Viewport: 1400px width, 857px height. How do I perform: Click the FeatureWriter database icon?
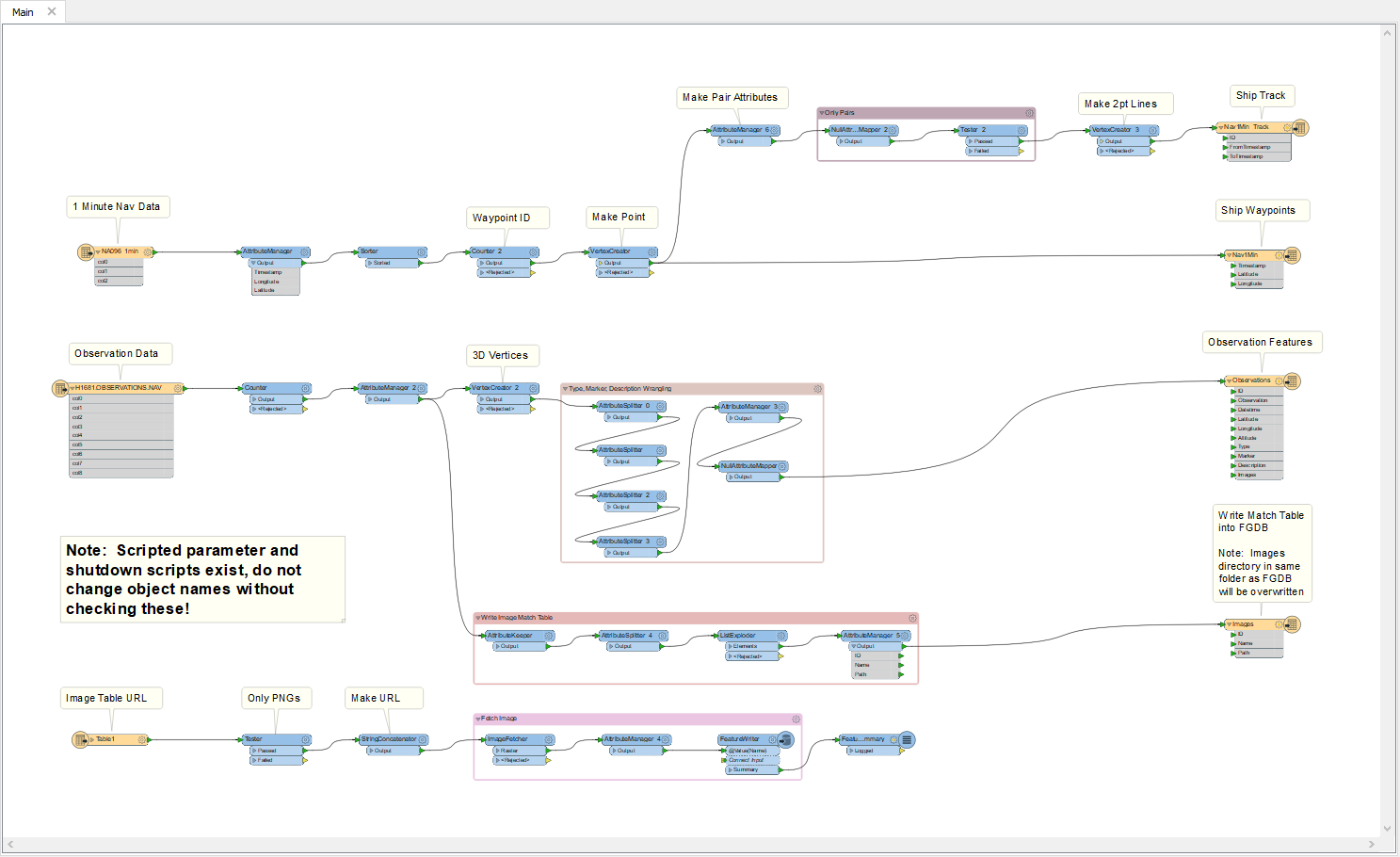(x=786, y=740)
